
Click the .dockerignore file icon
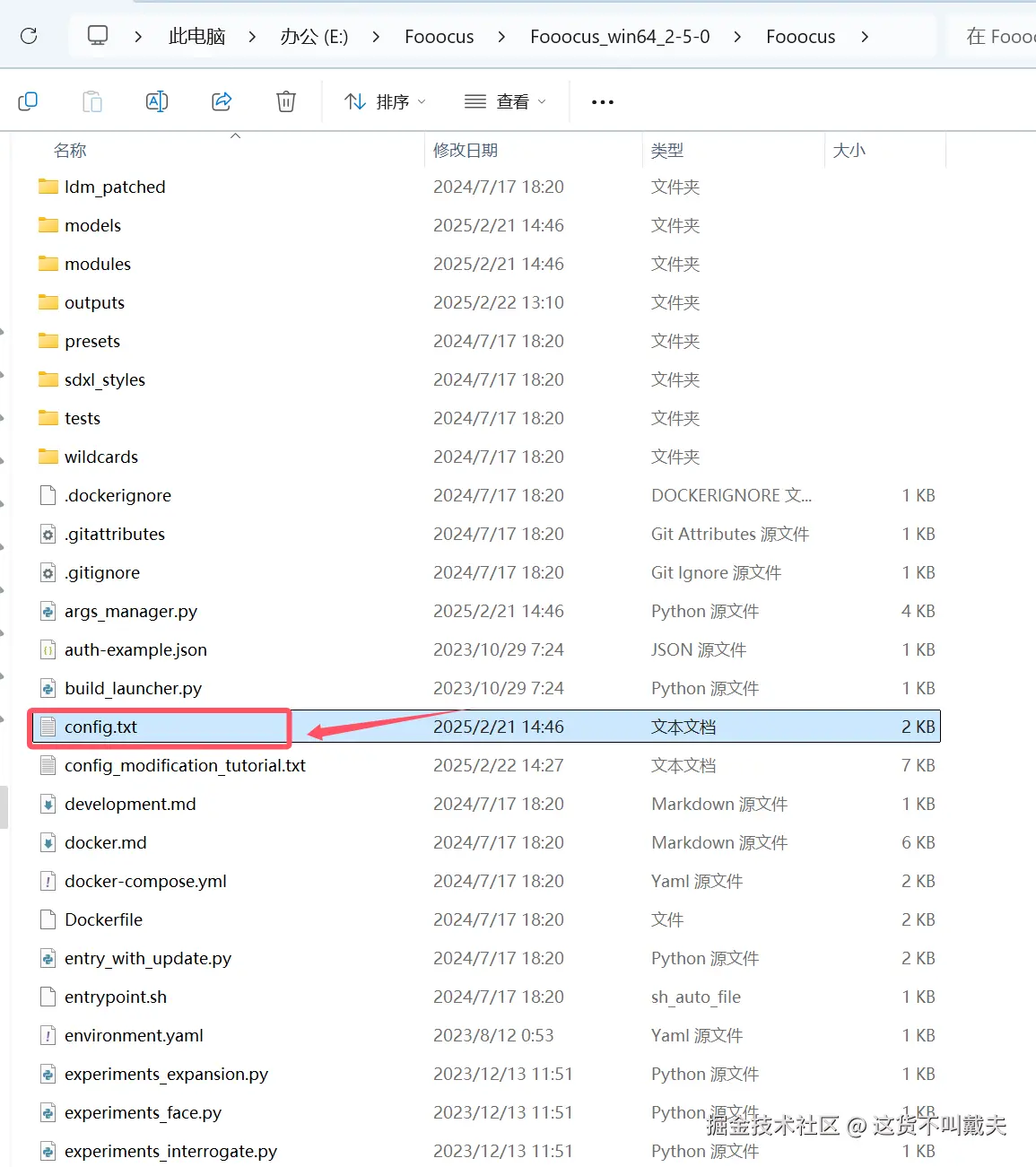pyautogui.click(x=48, y=495)
